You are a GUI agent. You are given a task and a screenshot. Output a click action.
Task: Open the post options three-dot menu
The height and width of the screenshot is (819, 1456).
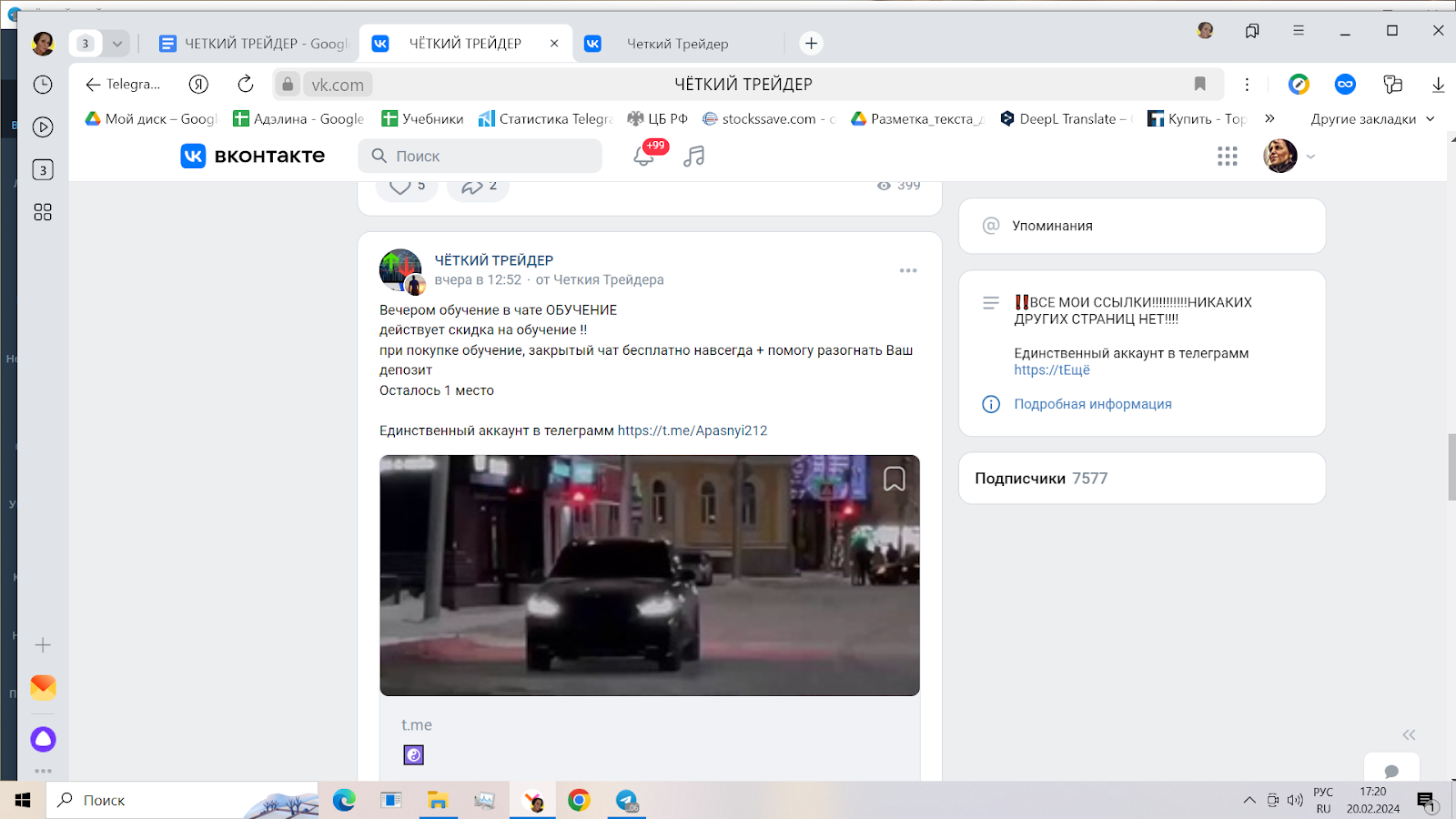[x=908, y=270]
